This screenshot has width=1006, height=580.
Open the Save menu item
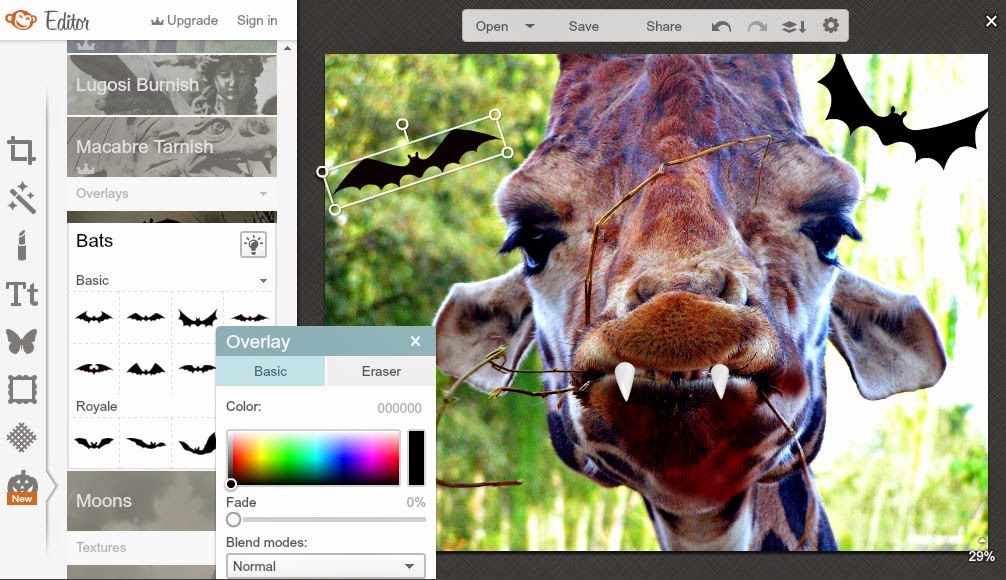coord(583,25)
